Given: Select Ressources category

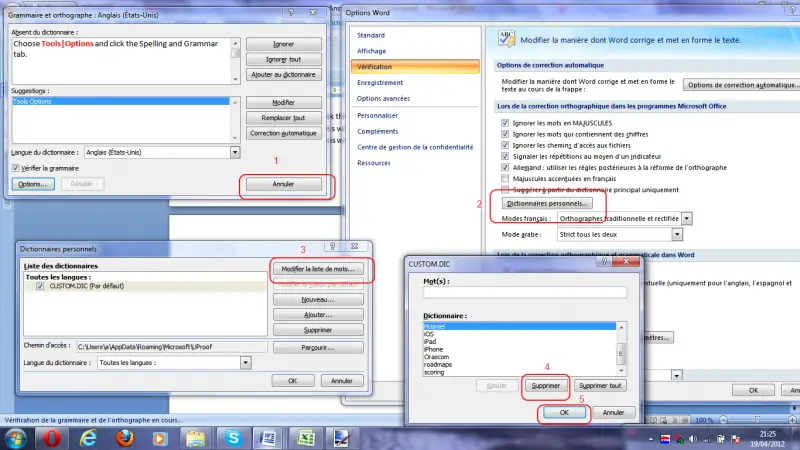Looking at the screenshot, I should tap(373, 163).
